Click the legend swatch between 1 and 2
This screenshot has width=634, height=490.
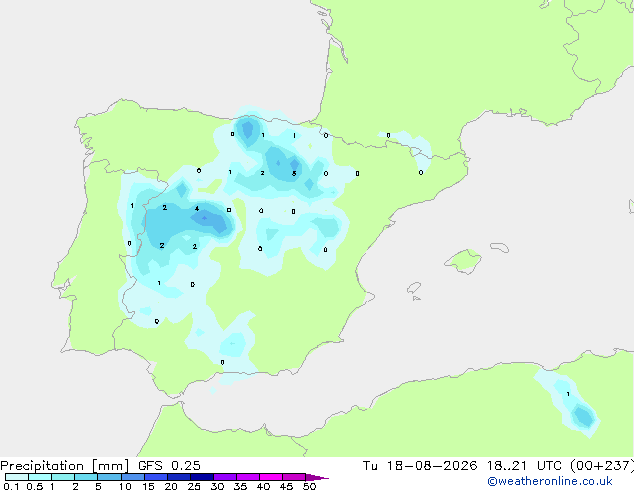(x=63, y=477)
